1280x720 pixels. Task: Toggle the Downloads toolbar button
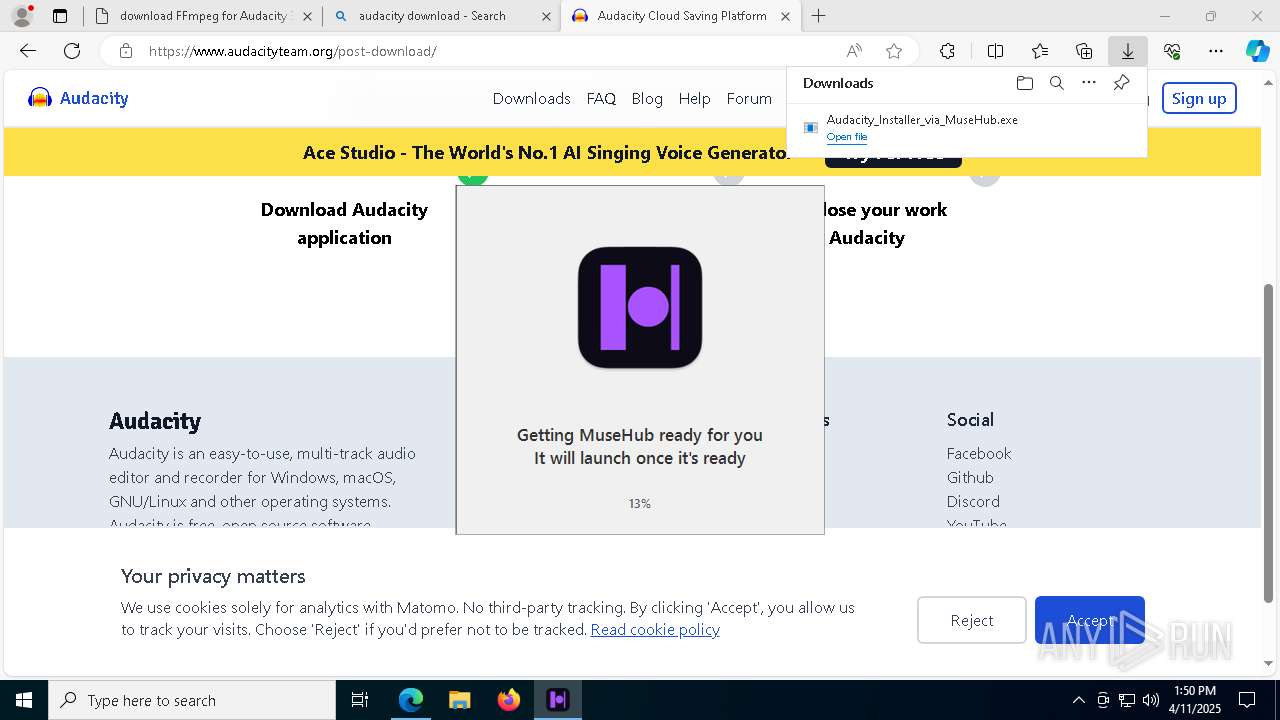(1128, 51)
